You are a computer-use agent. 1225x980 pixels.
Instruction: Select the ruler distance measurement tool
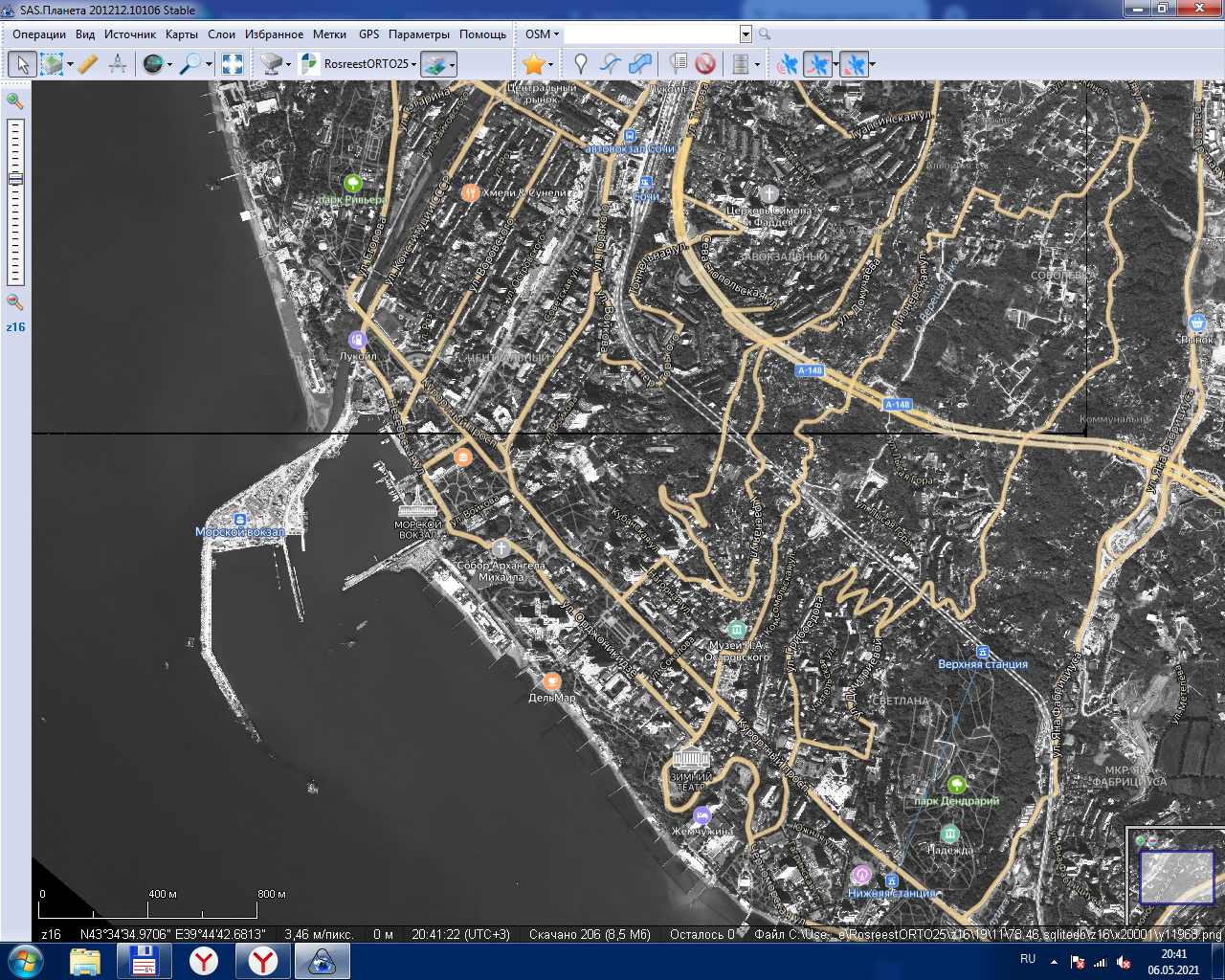tap(87, 64)
